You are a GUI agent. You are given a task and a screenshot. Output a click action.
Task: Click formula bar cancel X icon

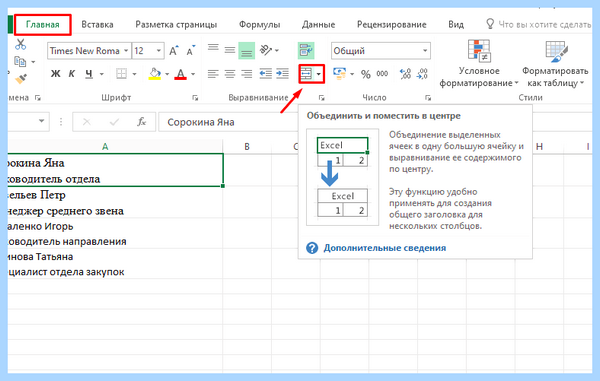pos(86,122)
